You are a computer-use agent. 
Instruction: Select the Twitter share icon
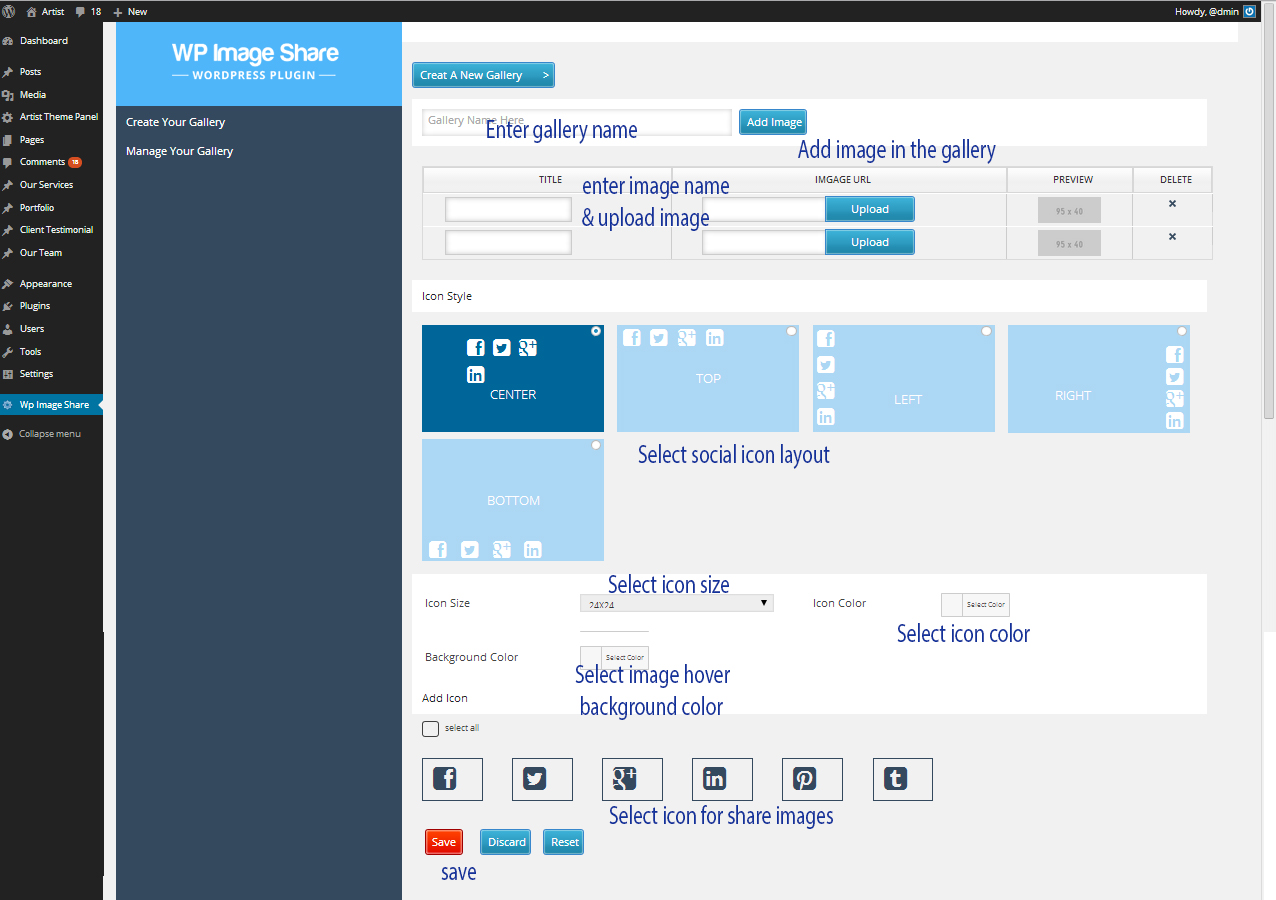pyautogui.click(x=542, y=779)
